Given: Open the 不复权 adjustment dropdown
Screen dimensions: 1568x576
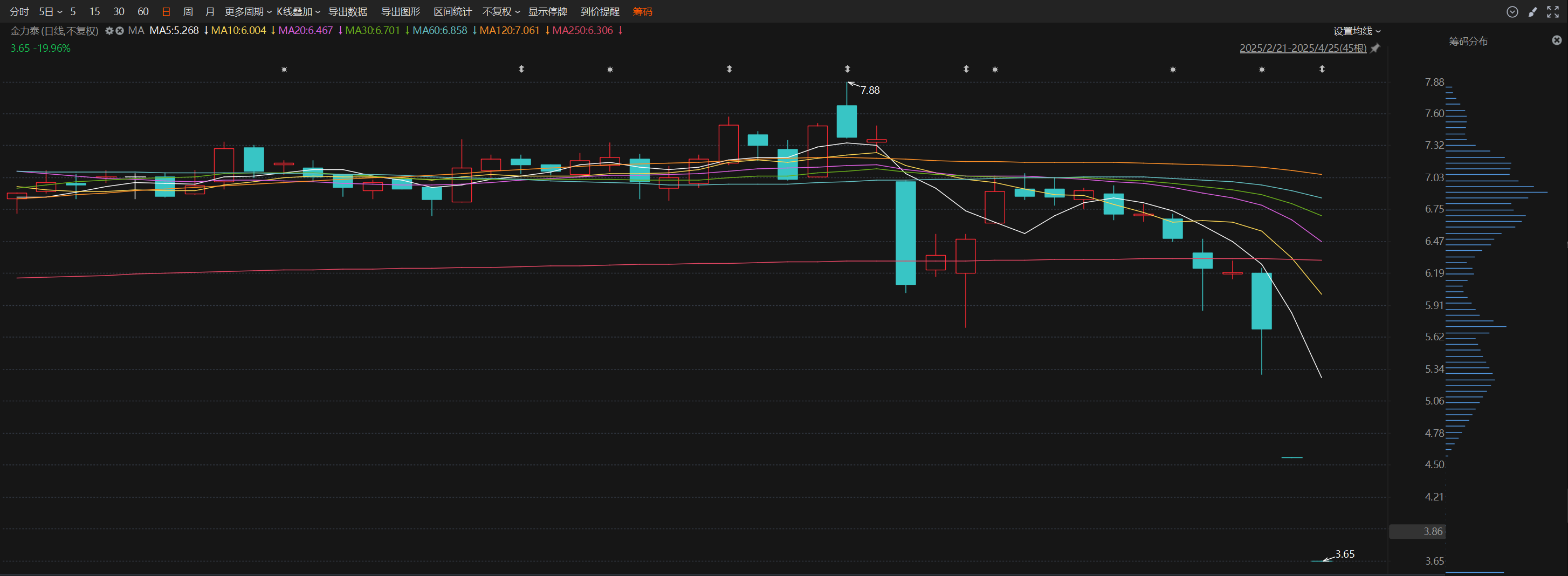Looking at the screenshot, I should tap(501, 11).
